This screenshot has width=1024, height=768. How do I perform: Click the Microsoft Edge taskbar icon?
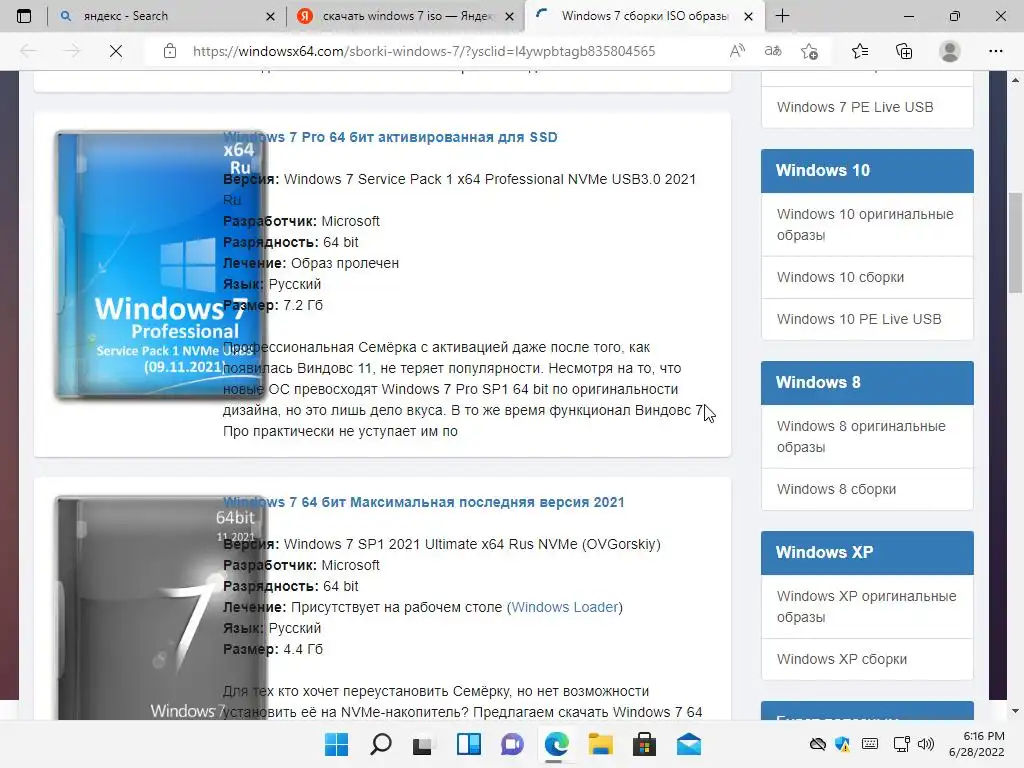(x=556, y=744)
